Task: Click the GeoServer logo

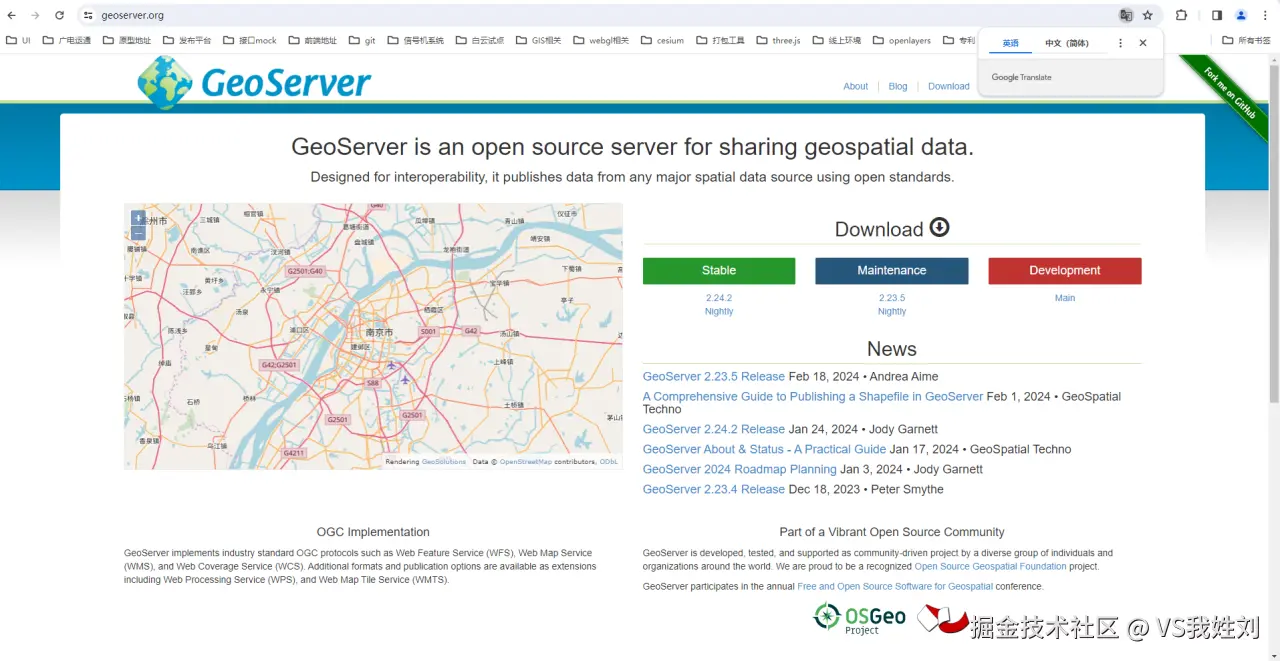Action: click(254, 82)
